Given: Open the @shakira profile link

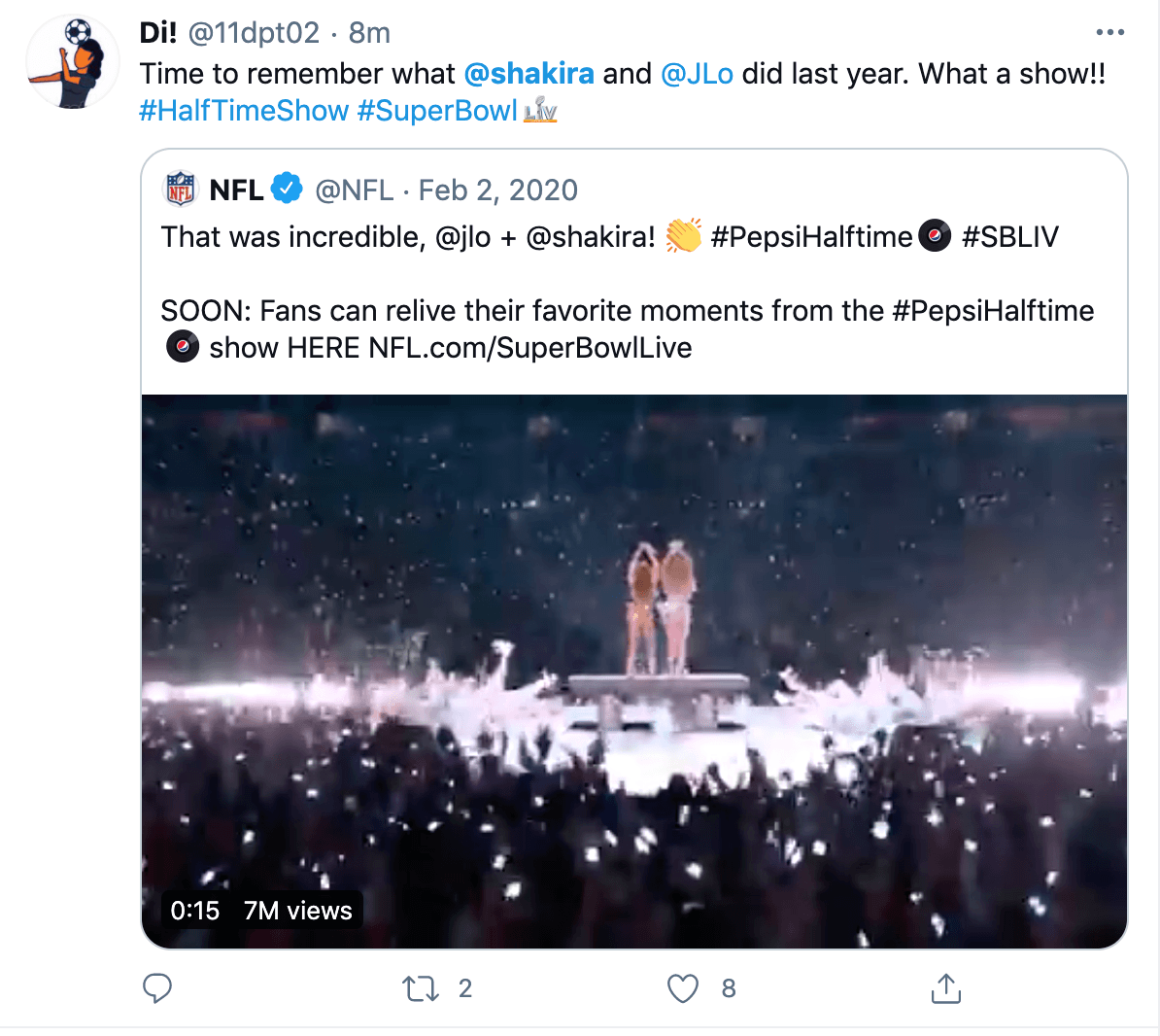Looking at the screenshot, I should [x=529, y=73].
